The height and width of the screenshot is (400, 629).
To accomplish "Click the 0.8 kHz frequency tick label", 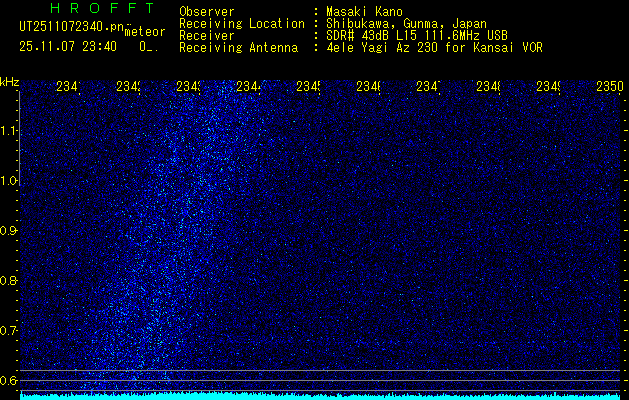I will [x=8, y=280].
